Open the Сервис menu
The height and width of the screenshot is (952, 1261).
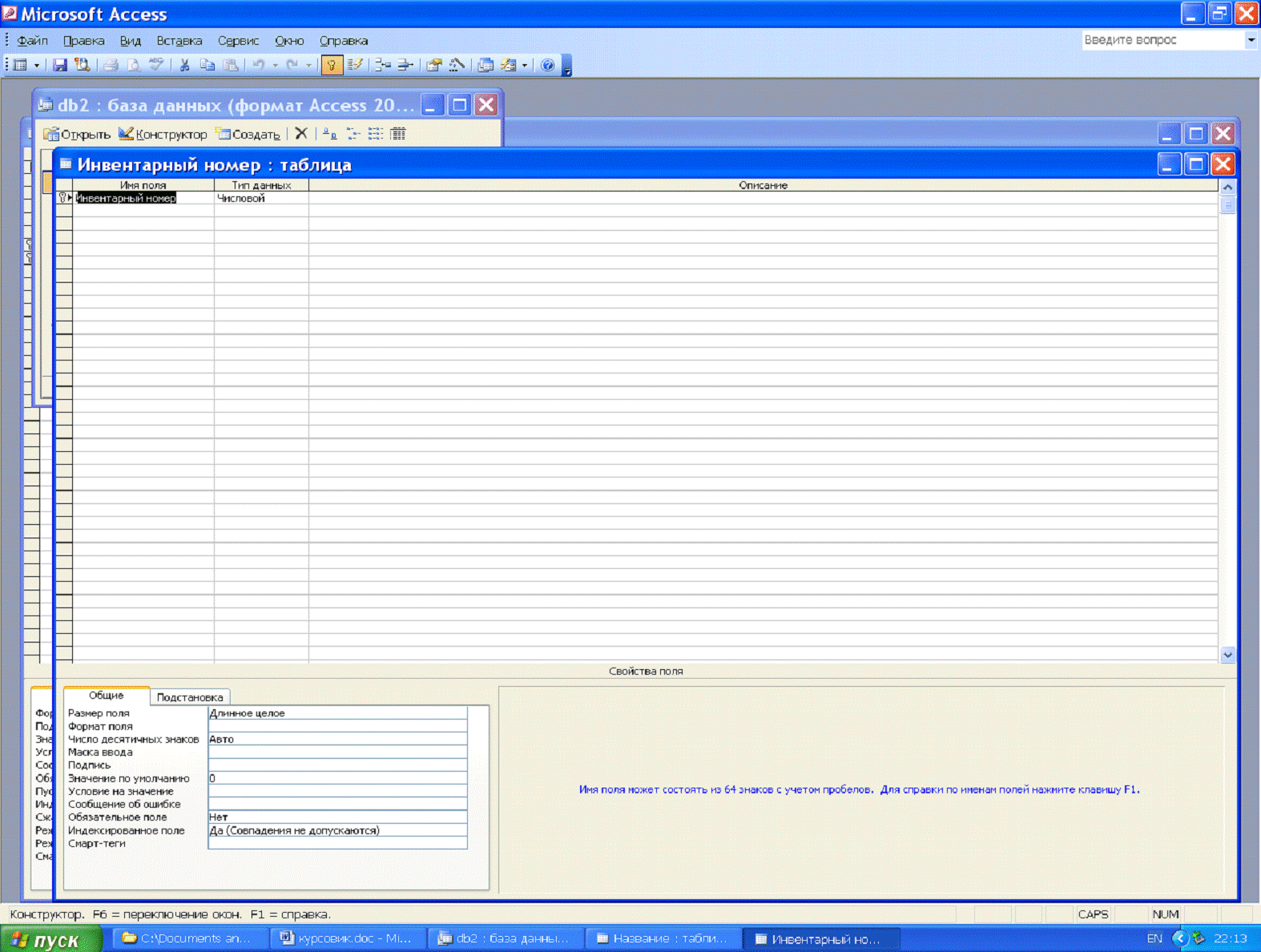(238, 41)
